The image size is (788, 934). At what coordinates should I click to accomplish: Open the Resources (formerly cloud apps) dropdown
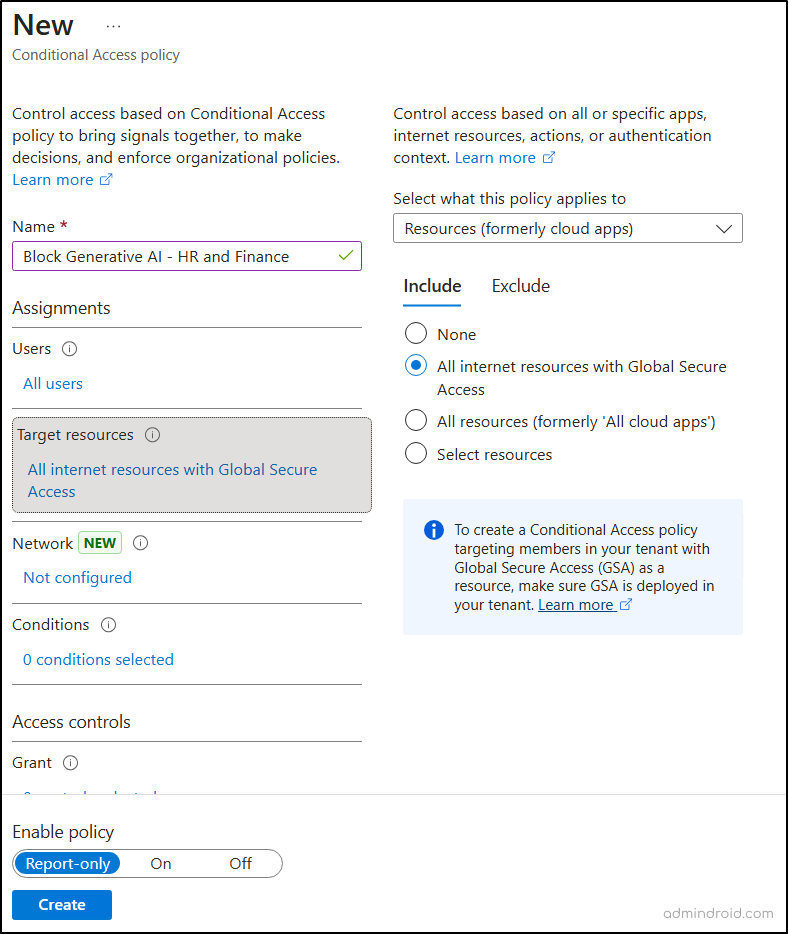[568, 229]
